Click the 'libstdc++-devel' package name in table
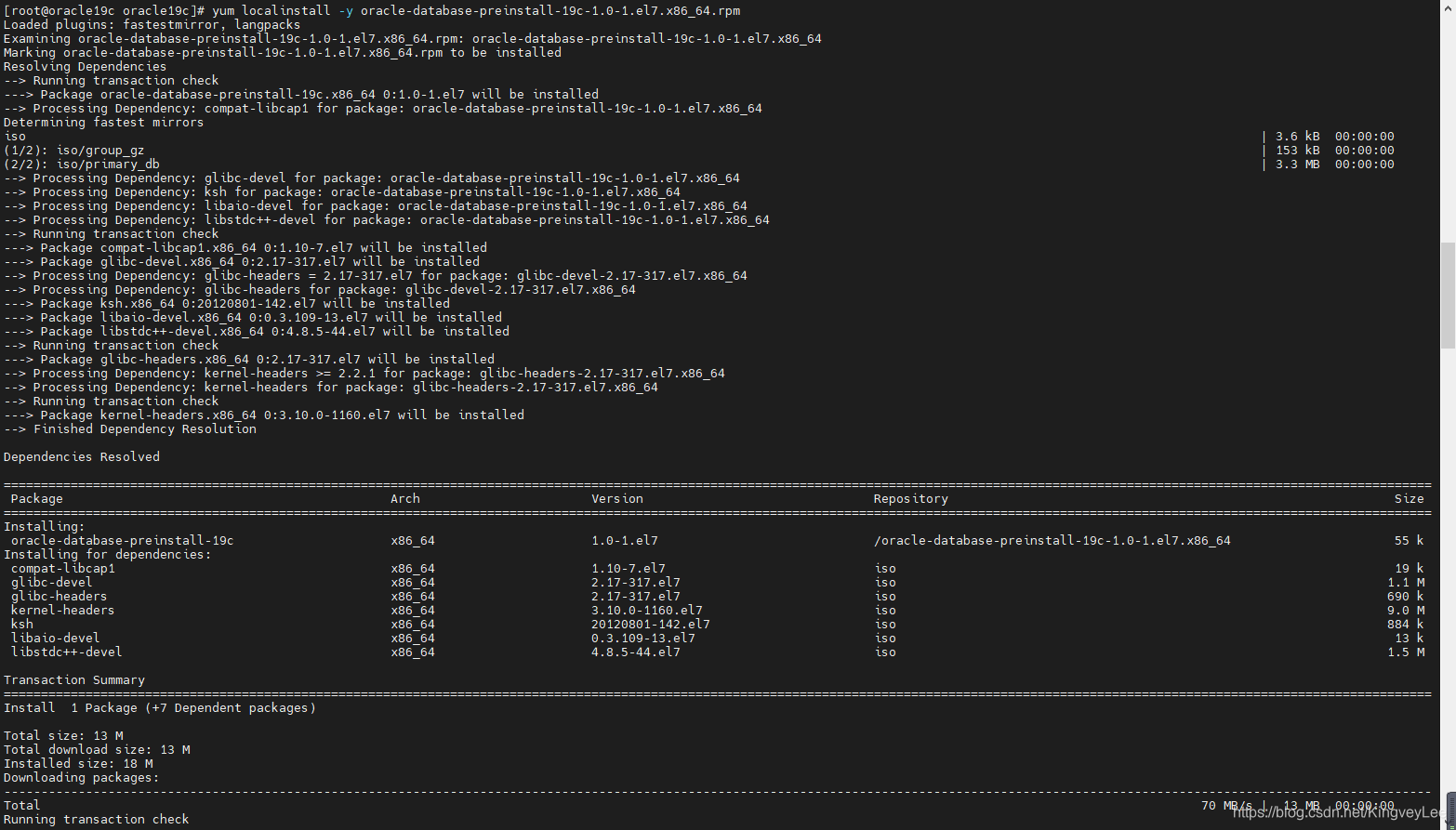The height and width of the screenshot is (830, 1456). pyautogui.click(x=66, y=652)
